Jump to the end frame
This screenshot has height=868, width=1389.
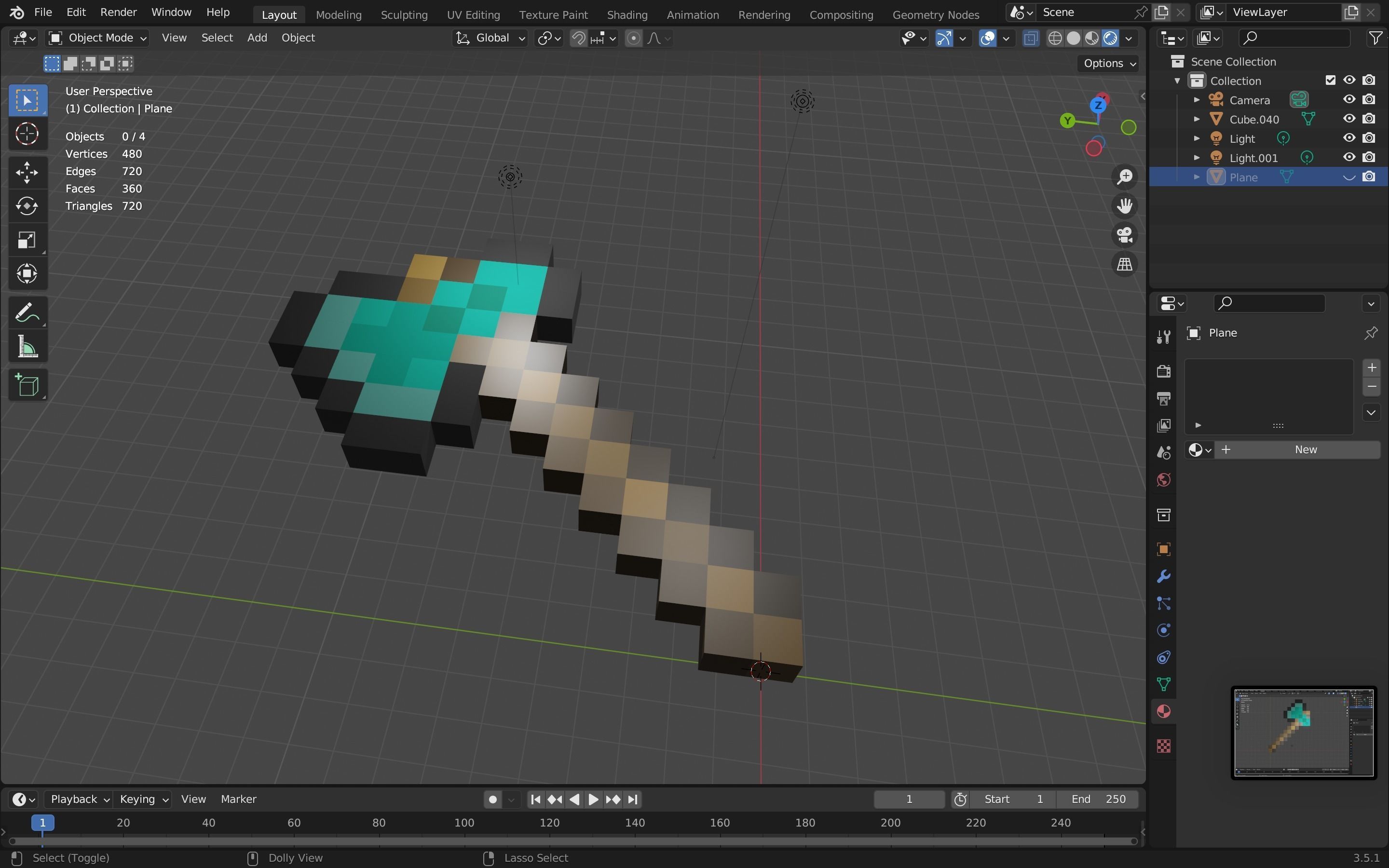tap(632, 799)
